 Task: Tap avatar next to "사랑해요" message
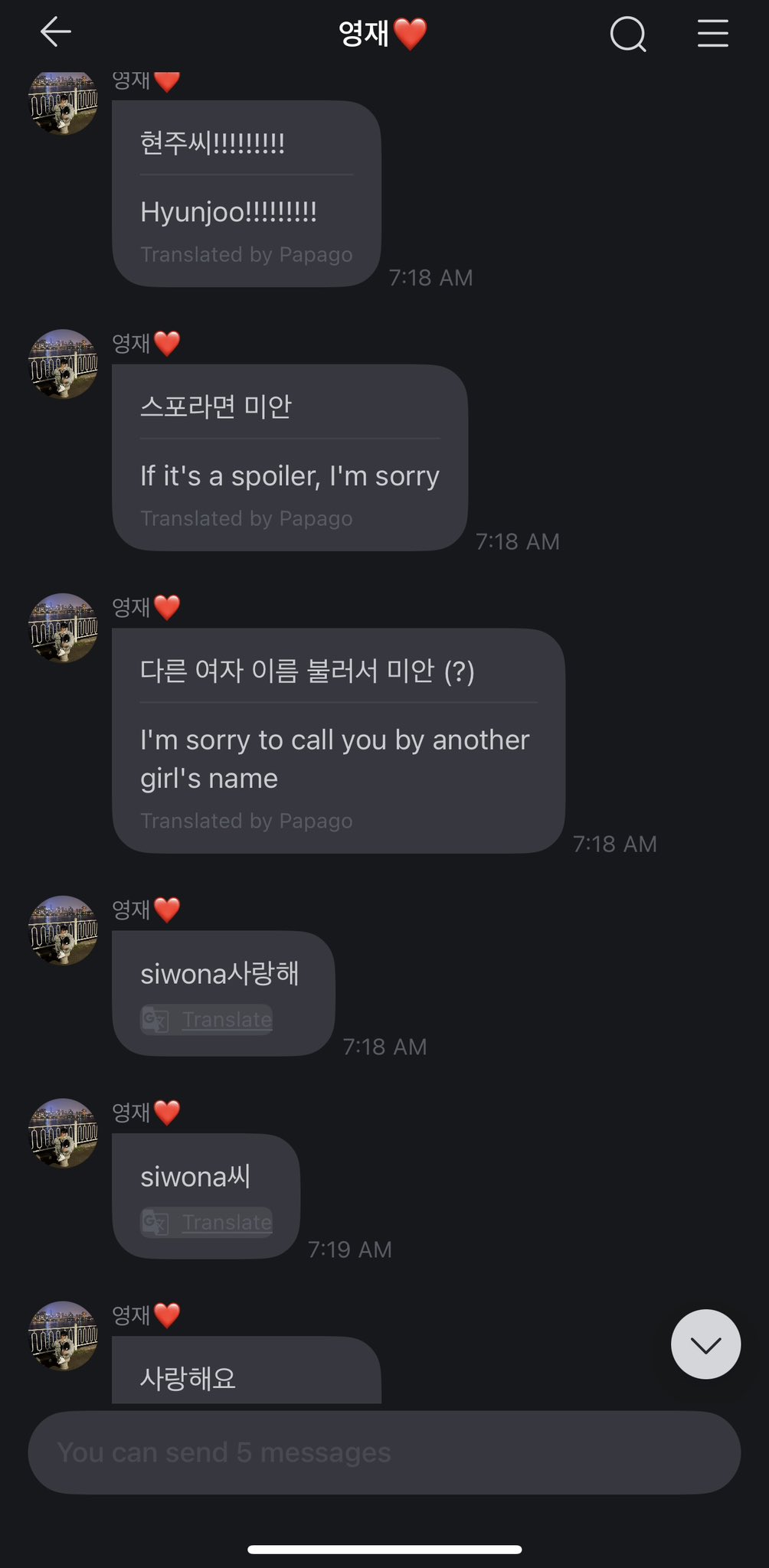(64, 1336)
